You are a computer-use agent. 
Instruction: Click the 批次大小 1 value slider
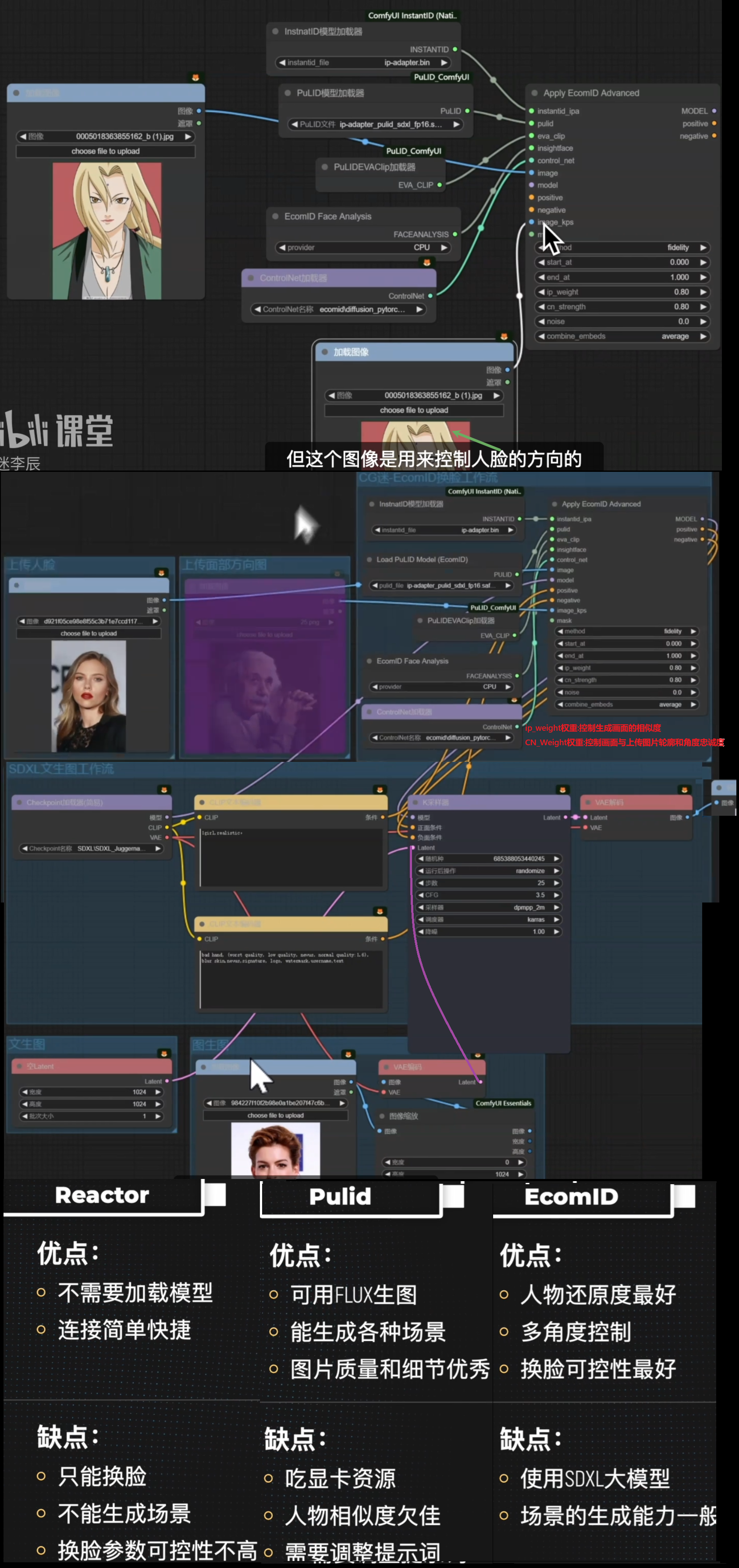point(91,1116)
